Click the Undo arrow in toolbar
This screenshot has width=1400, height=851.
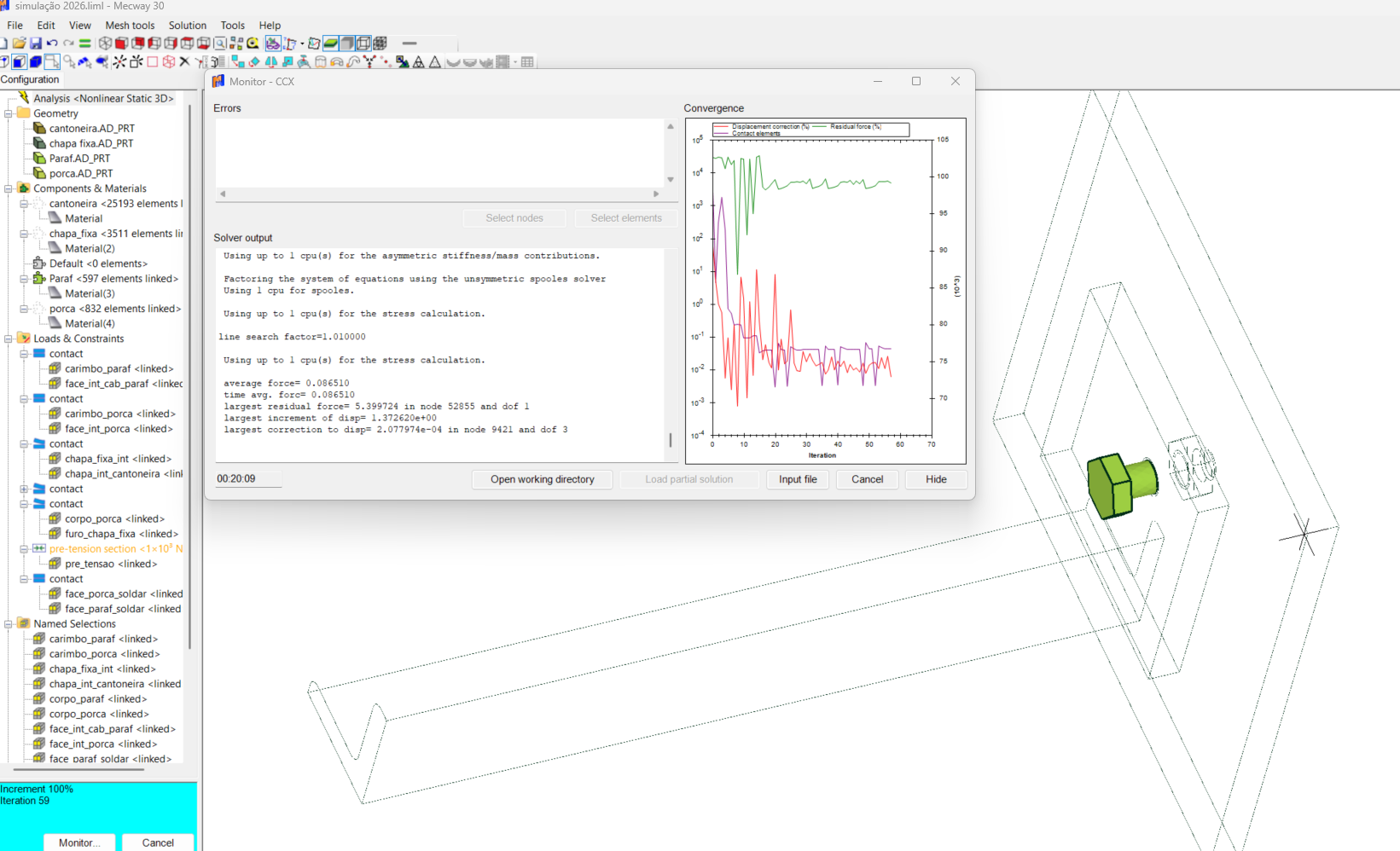click(53, 43)
